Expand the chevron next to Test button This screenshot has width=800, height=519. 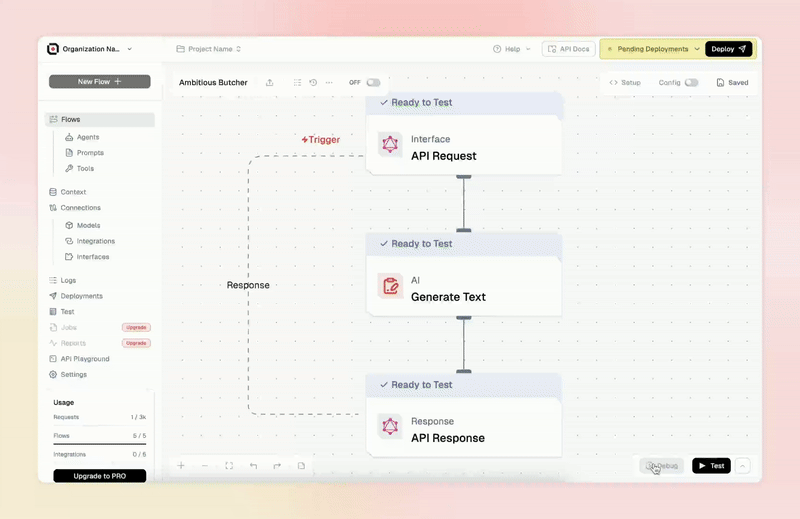pyautogui.click(x=743, y=465)
